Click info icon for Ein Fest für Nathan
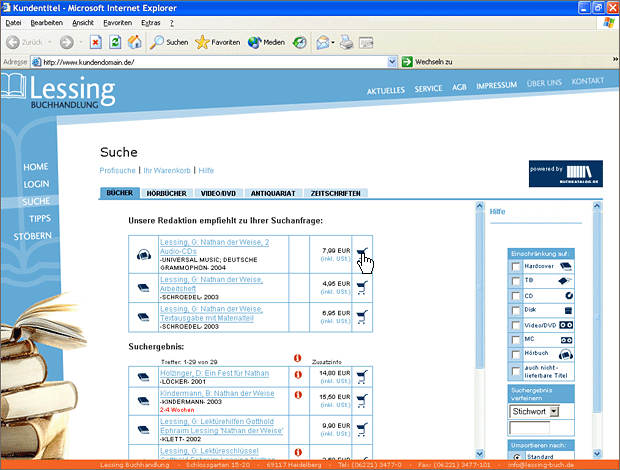Viewport: 620px width, 470px height. click(x=298, y=374)
